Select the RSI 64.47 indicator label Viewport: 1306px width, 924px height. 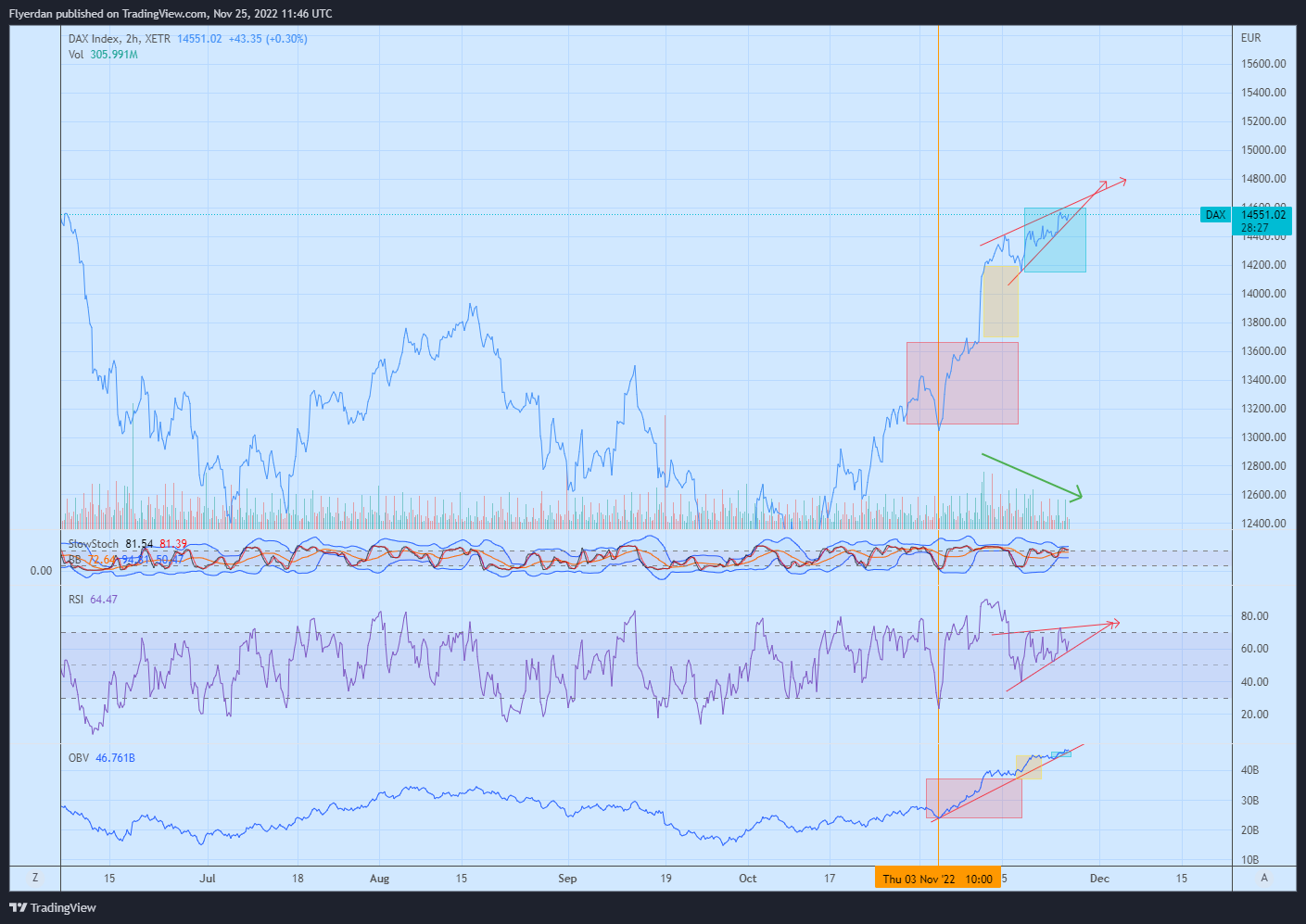[93, 600]
